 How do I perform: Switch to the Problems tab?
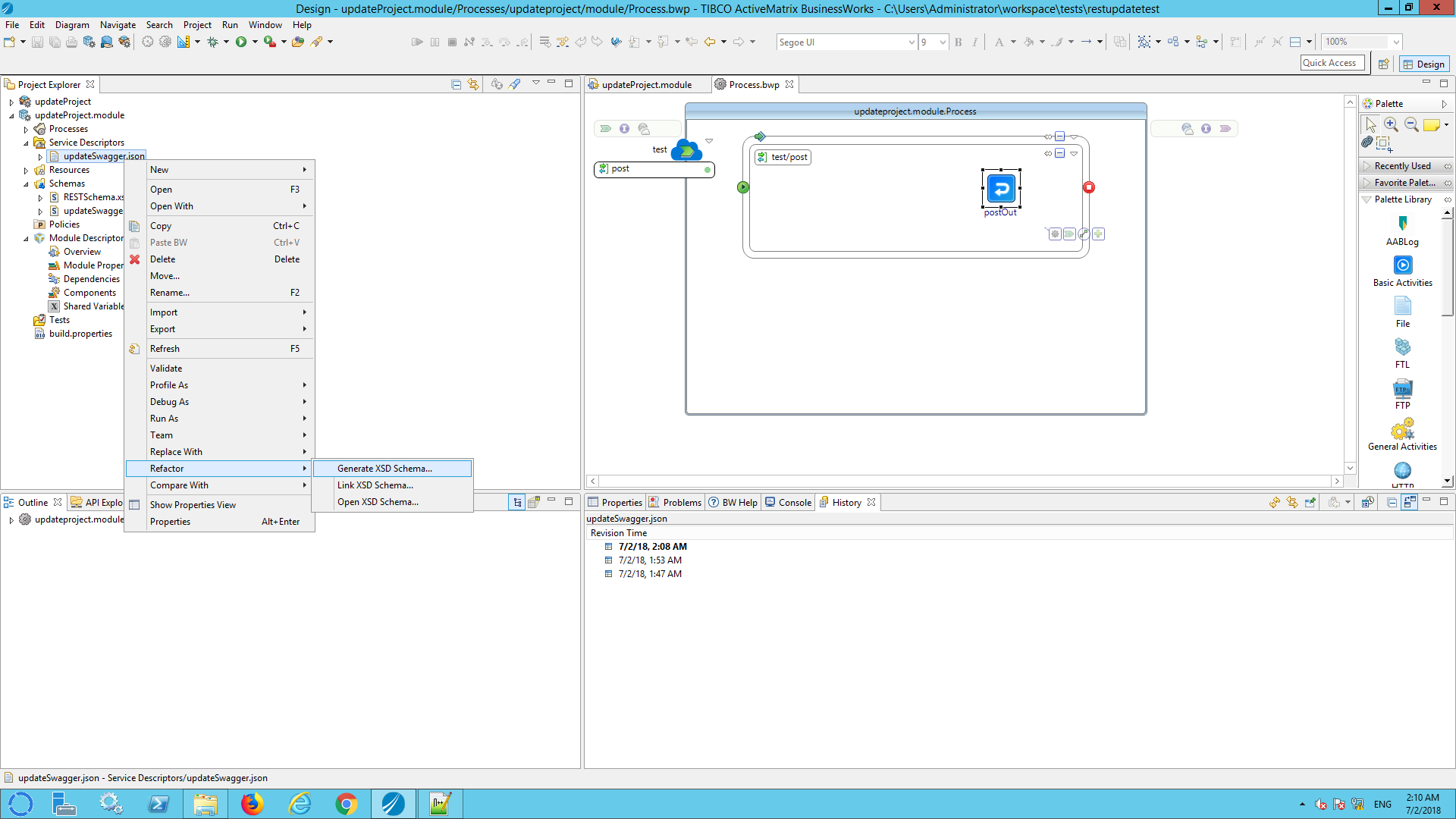(674, 502)
